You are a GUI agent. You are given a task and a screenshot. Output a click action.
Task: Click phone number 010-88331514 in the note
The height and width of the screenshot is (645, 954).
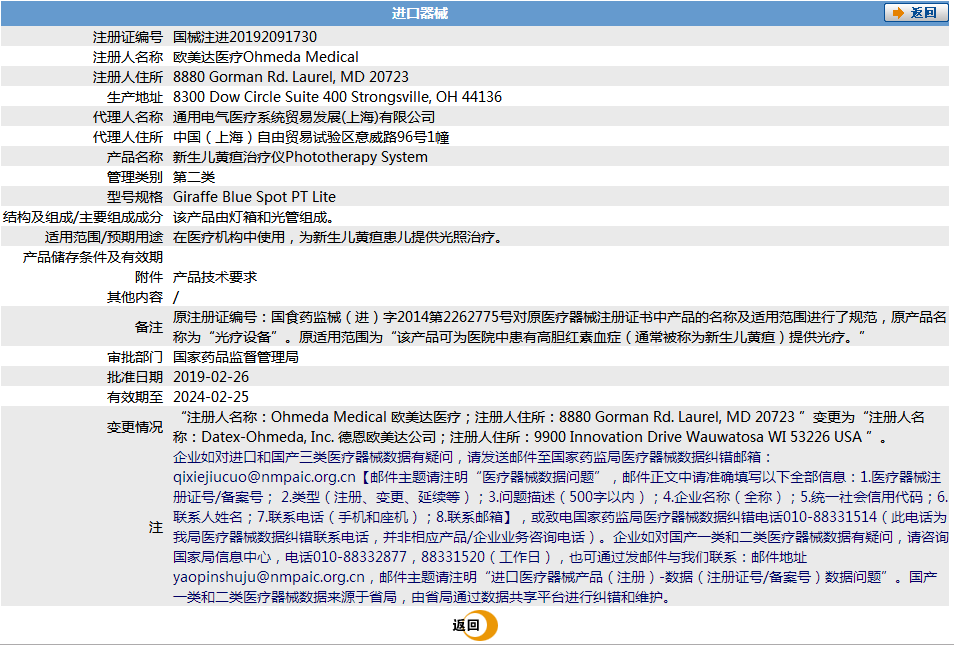tap(830, 517)
